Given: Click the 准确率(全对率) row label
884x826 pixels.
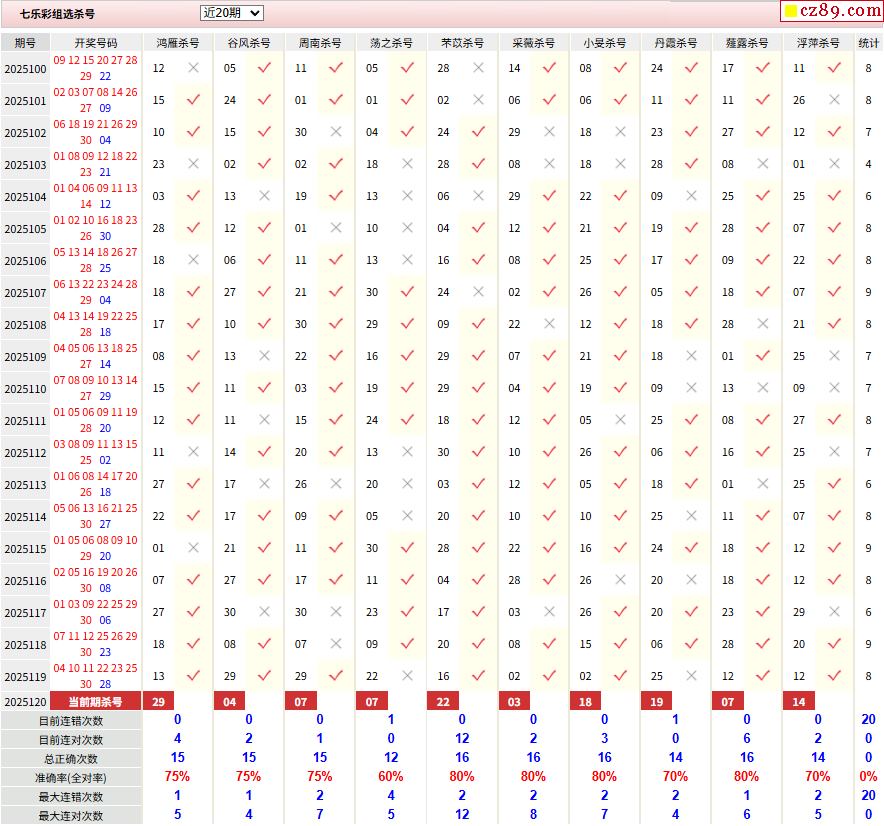Looking at the screenshot, I should pyautogui.click(x=71, y=777).
